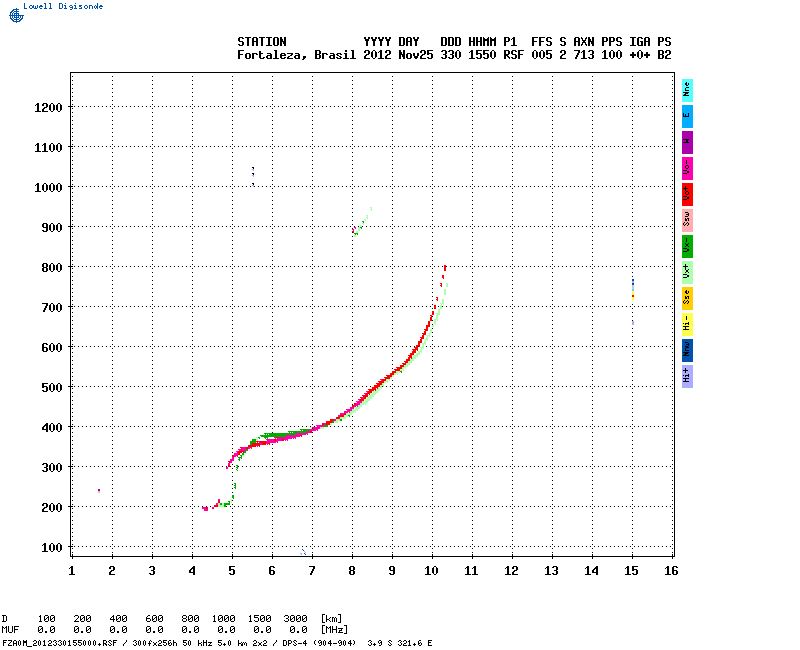The width and height of the screenshot is (800, 650).
Task: Click the Lowell Digisonde globe logo
Action: [16, 15]
